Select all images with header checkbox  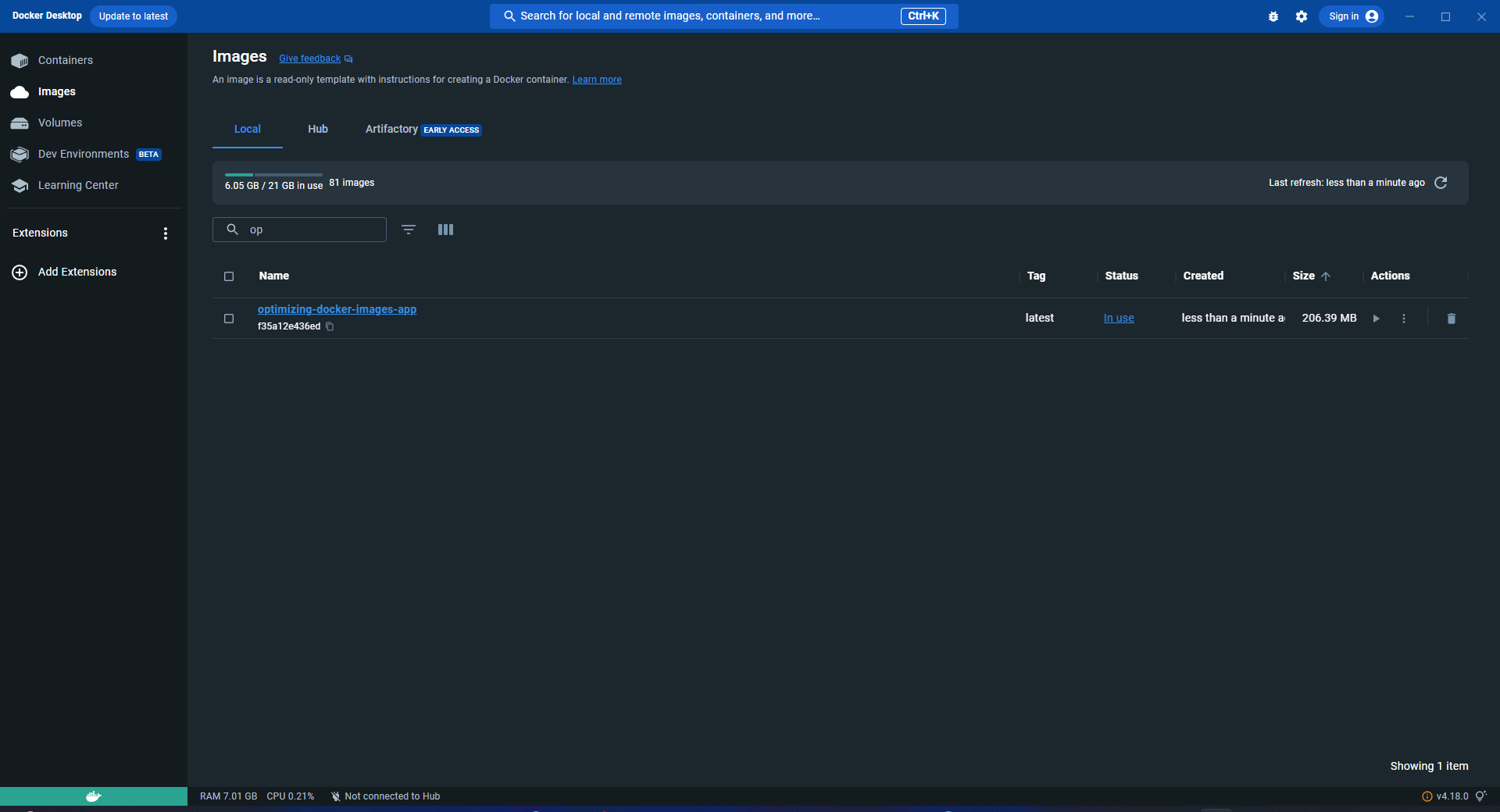pos(229,276)
